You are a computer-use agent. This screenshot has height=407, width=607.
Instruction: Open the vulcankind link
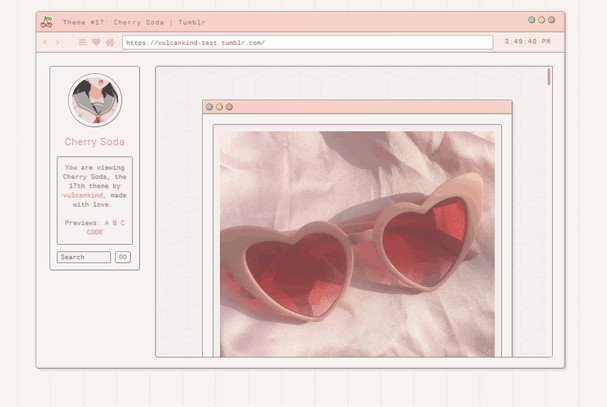click(84, 195)
